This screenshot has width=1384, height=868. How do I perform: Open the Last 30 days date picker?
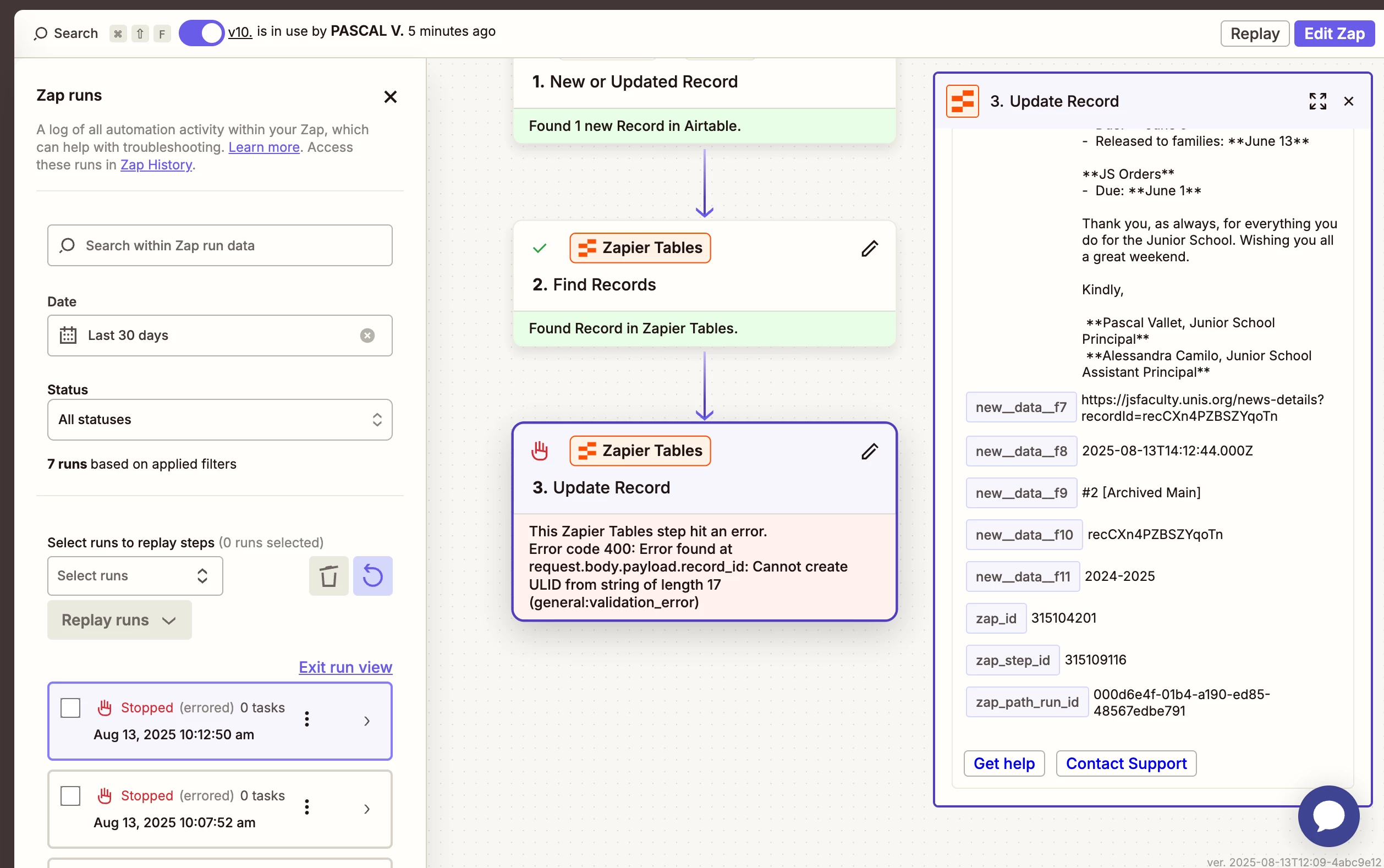click(220, 335)
